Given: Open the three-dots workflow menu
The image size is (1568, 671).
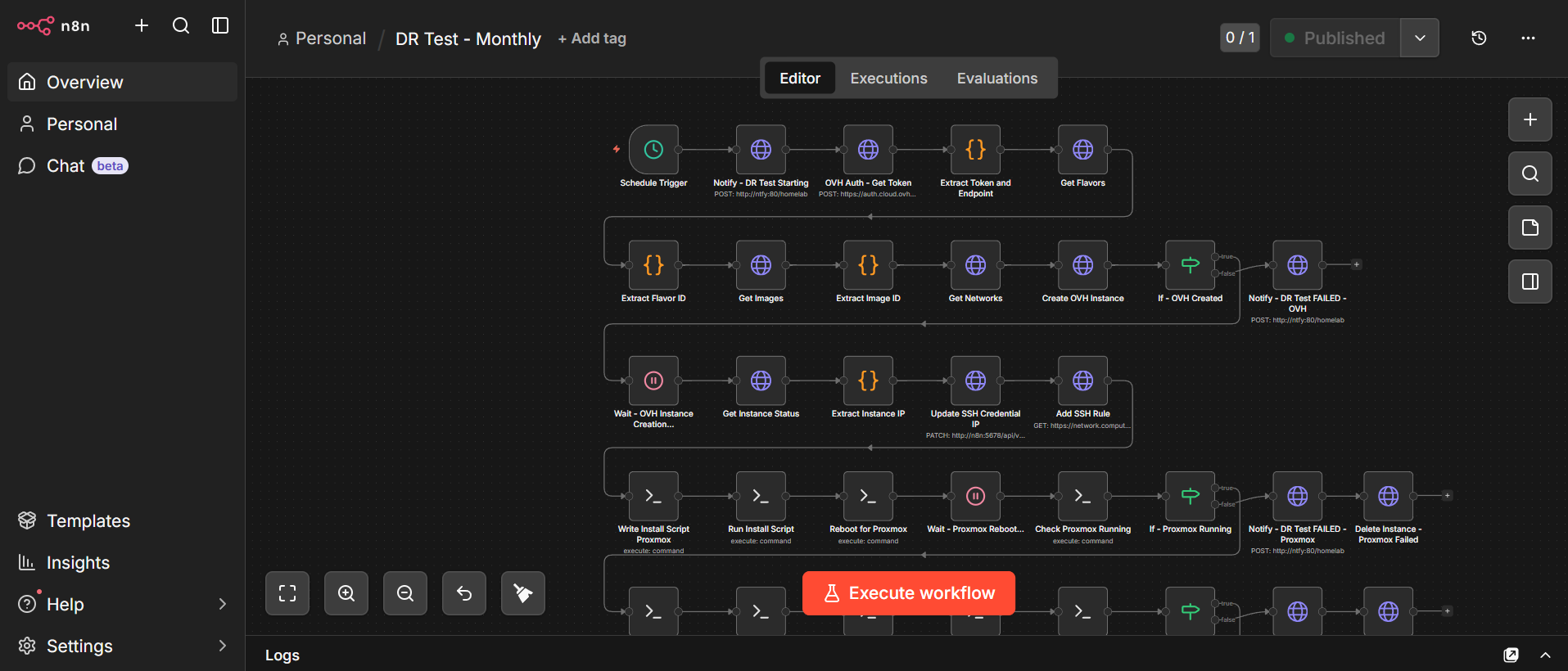Looking at the screenshot, I should click(1528, 38).
